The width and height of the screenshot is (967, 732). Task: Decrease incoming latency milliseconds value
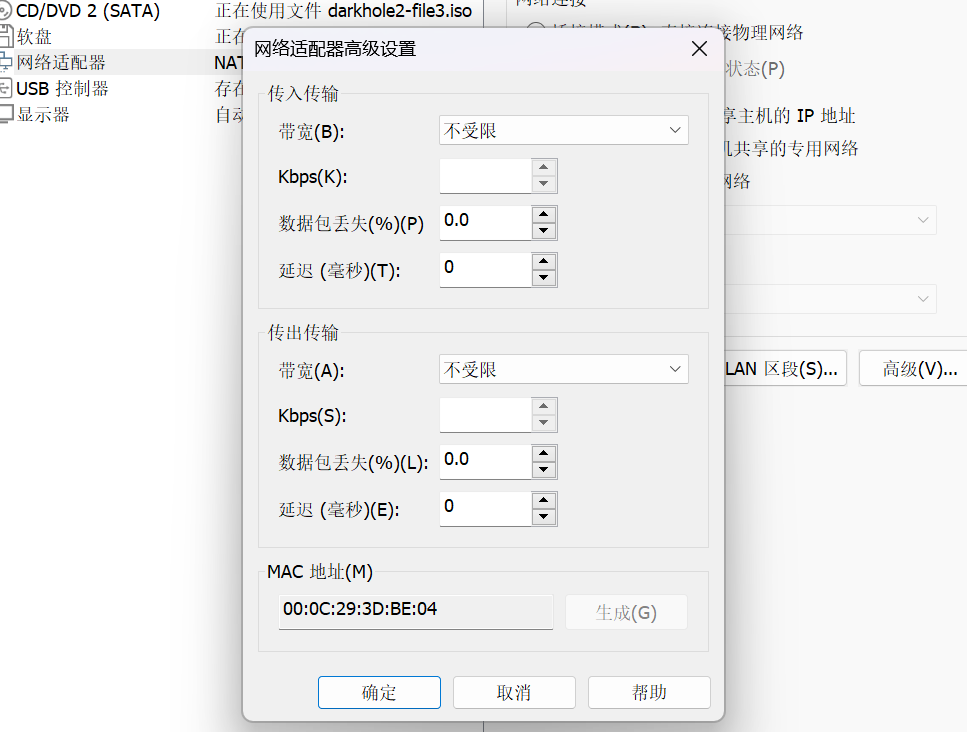click(x=544, y=278)
